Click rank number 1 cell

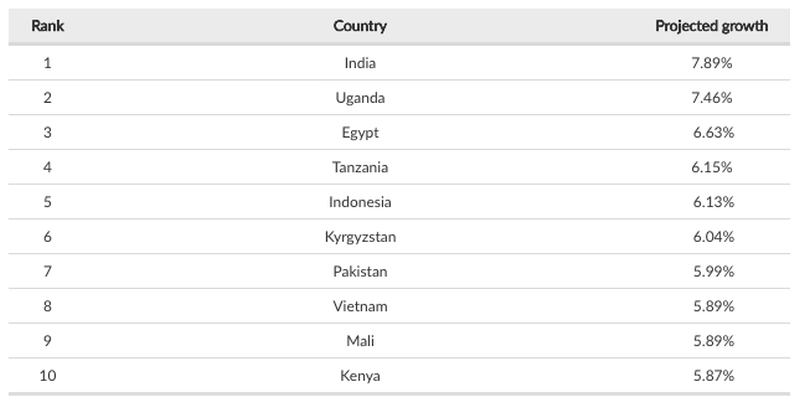click(47, 63)
